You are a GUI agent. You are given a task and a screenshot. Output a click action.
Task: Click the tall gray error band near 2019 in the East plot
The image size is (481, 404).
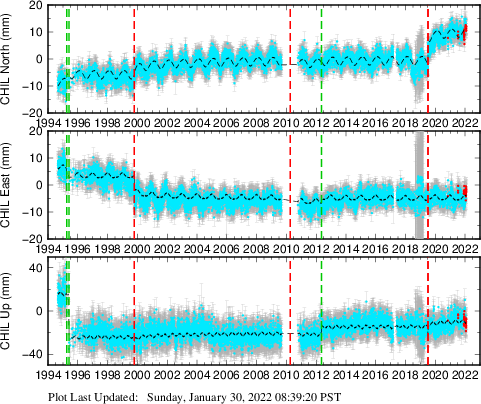[419, 185]
